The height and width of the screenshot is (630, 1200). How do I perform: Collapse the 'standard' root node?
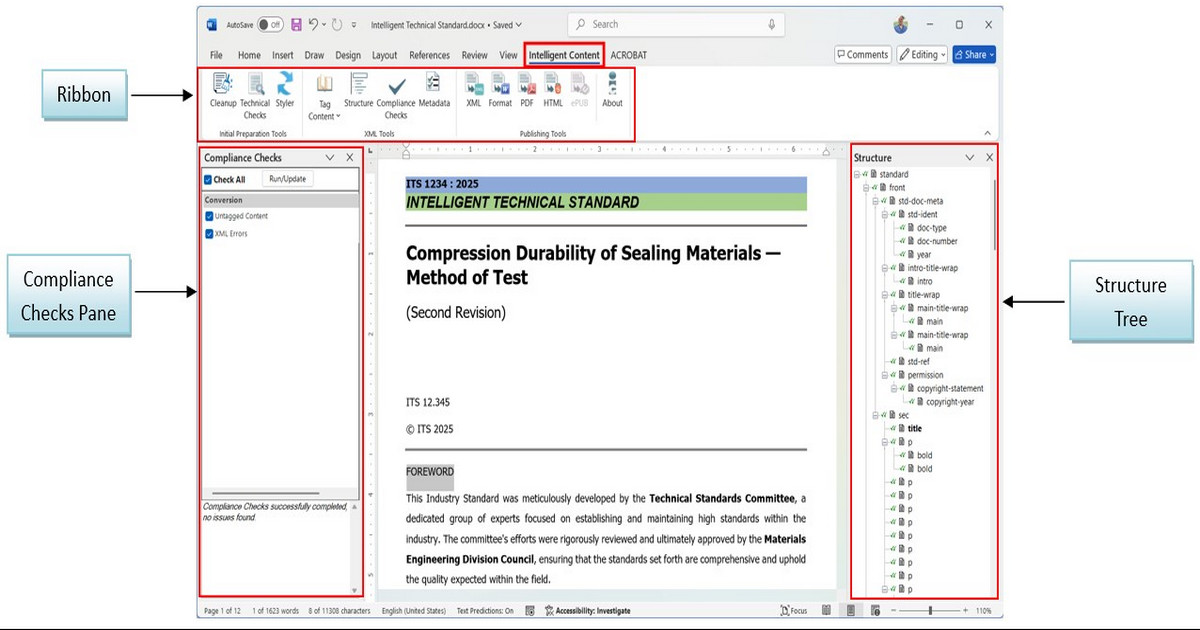pos(857,174)
